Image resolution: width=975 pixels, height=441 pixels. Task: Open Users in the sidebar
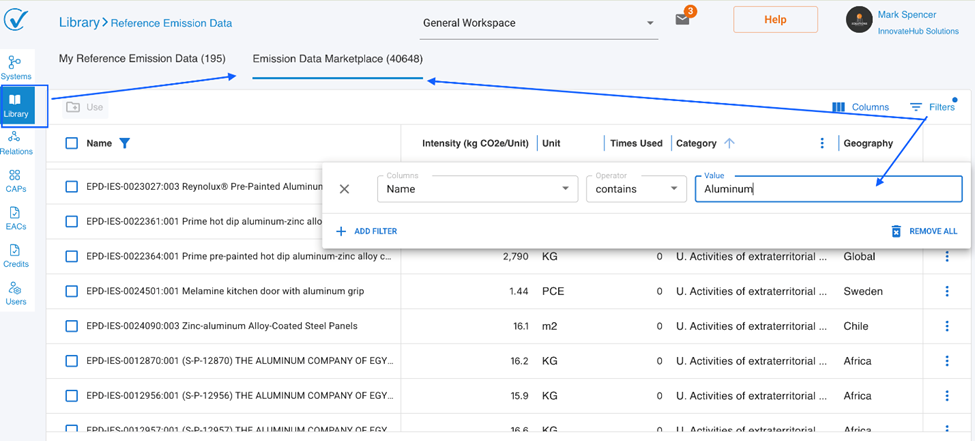coord(16,292)
